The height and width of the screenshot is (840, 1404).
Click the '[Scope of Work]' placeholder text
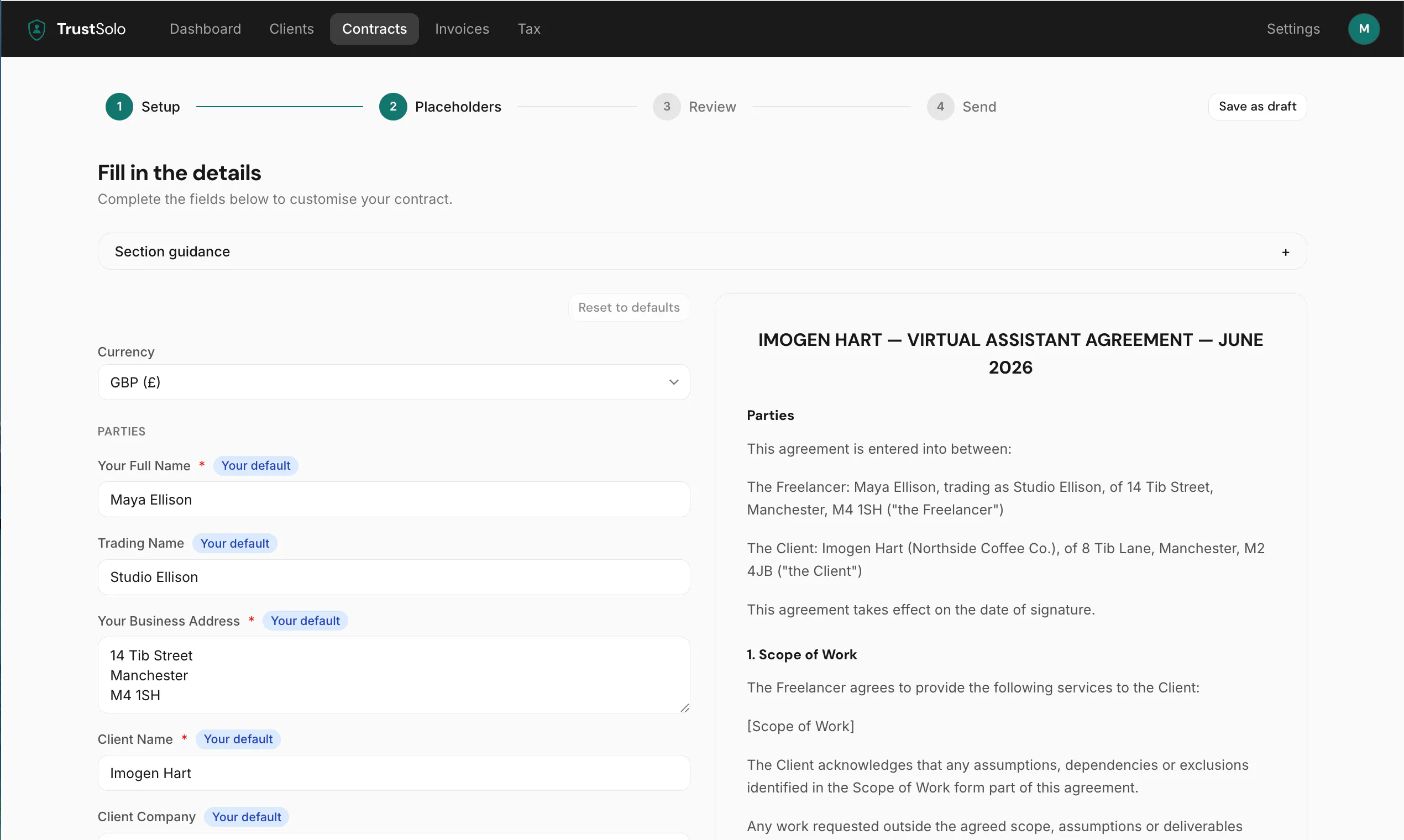pos(800,726)
